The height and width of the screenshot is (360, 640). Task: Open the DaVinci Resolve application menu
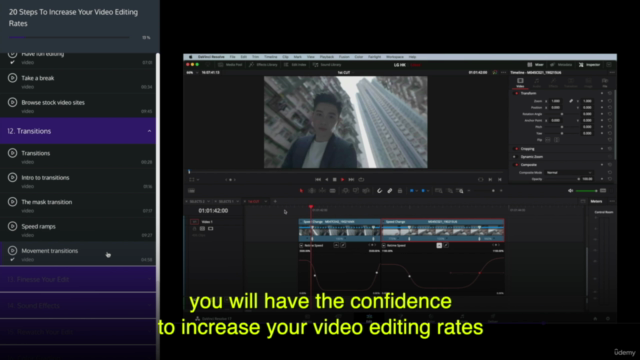[x=211, y=57]
